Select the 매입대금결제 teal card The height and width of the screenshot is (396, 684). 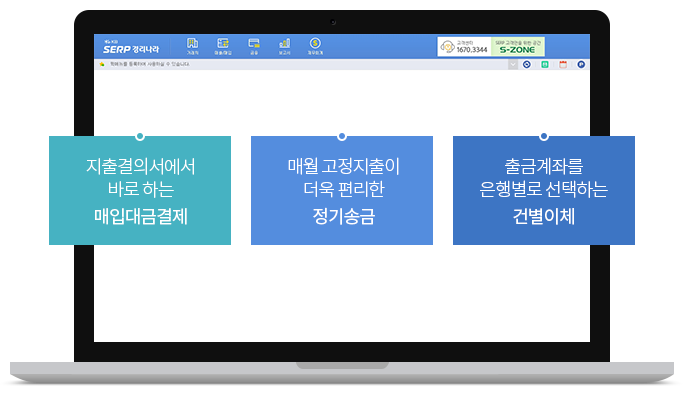(140, 190)
